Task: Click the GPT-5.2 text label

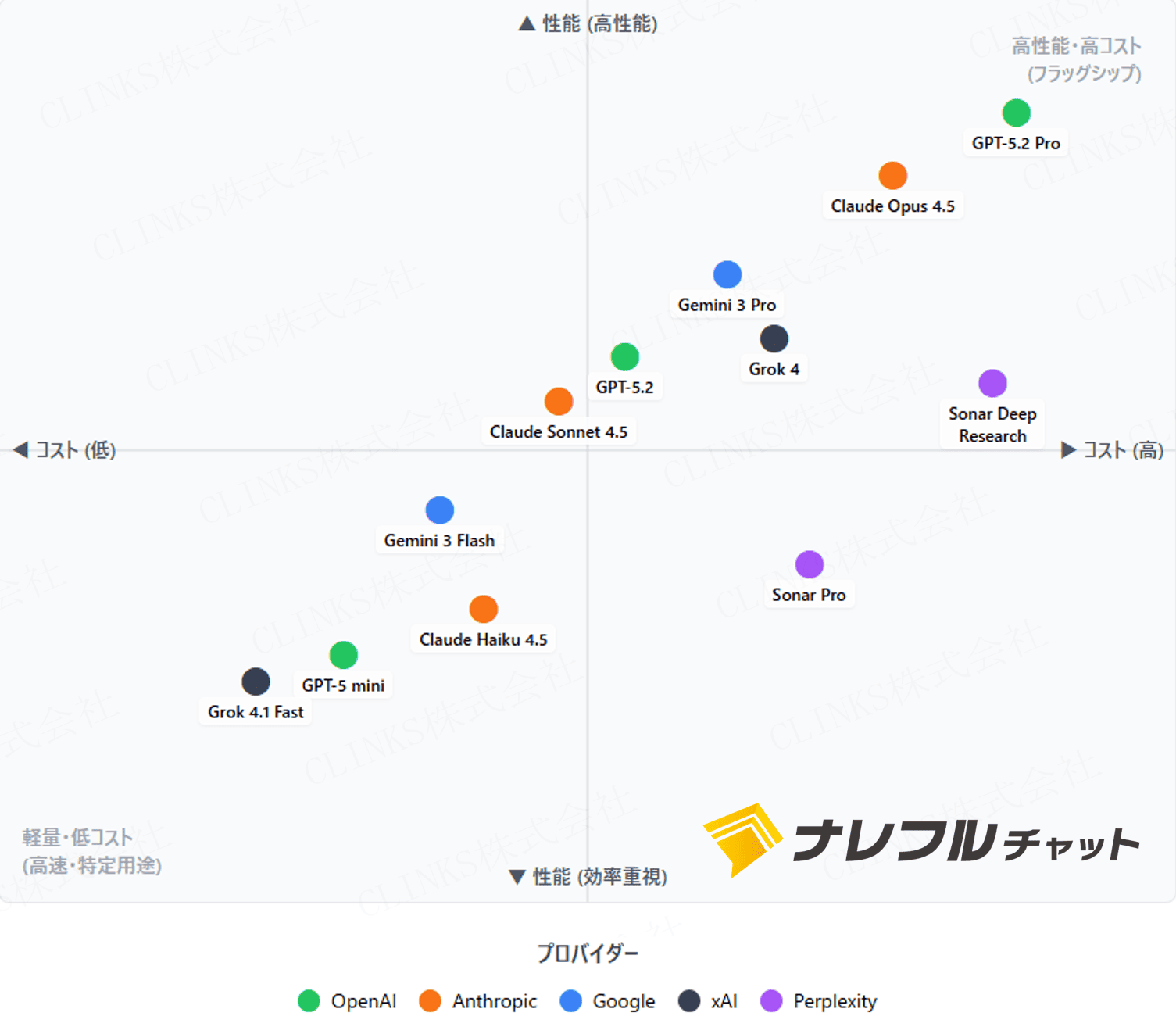Action: [x=624, y=387]
